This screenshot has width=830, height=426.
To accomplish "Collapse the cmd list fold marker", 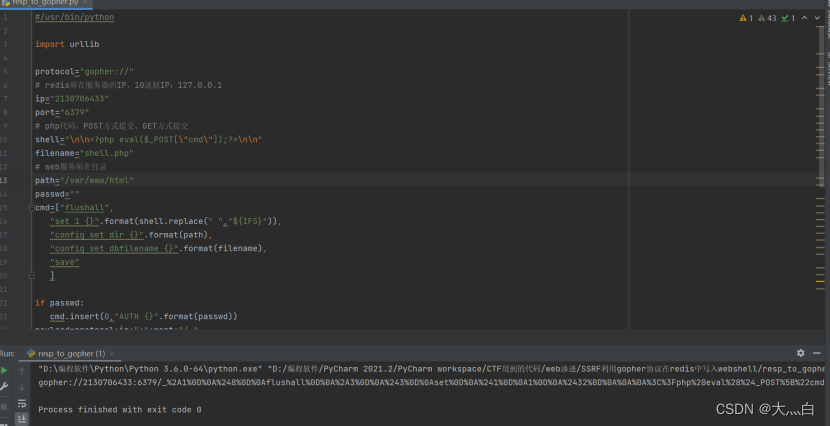I will (32, 208).
